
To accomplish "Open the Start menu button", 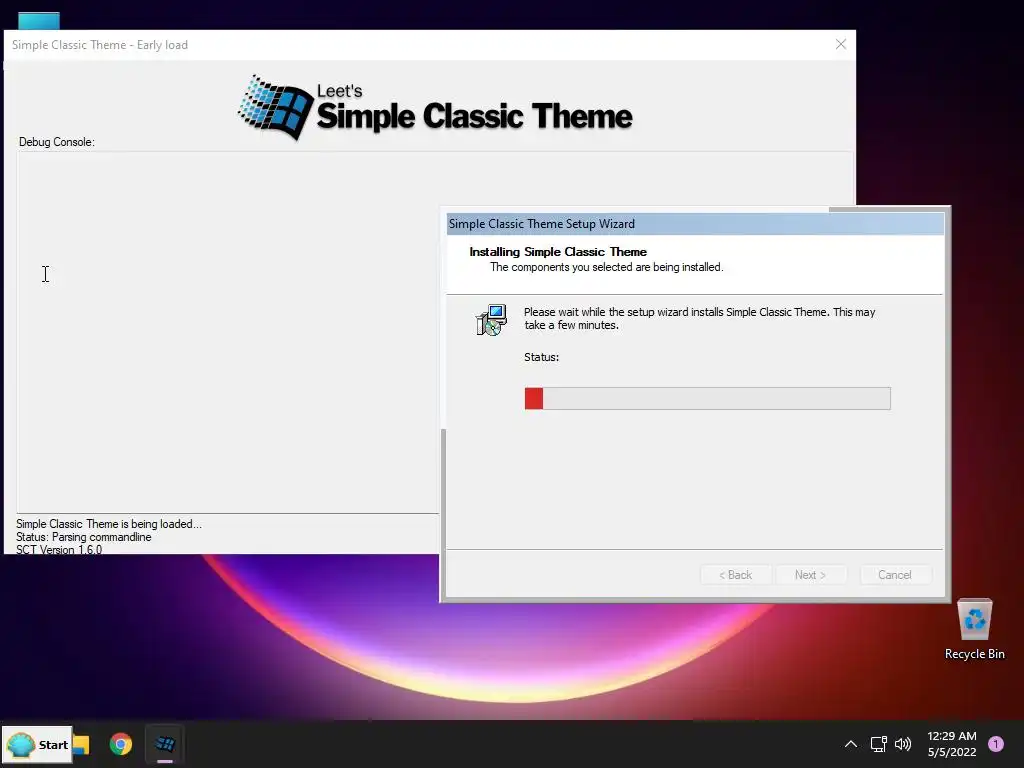I will point(37,744).
